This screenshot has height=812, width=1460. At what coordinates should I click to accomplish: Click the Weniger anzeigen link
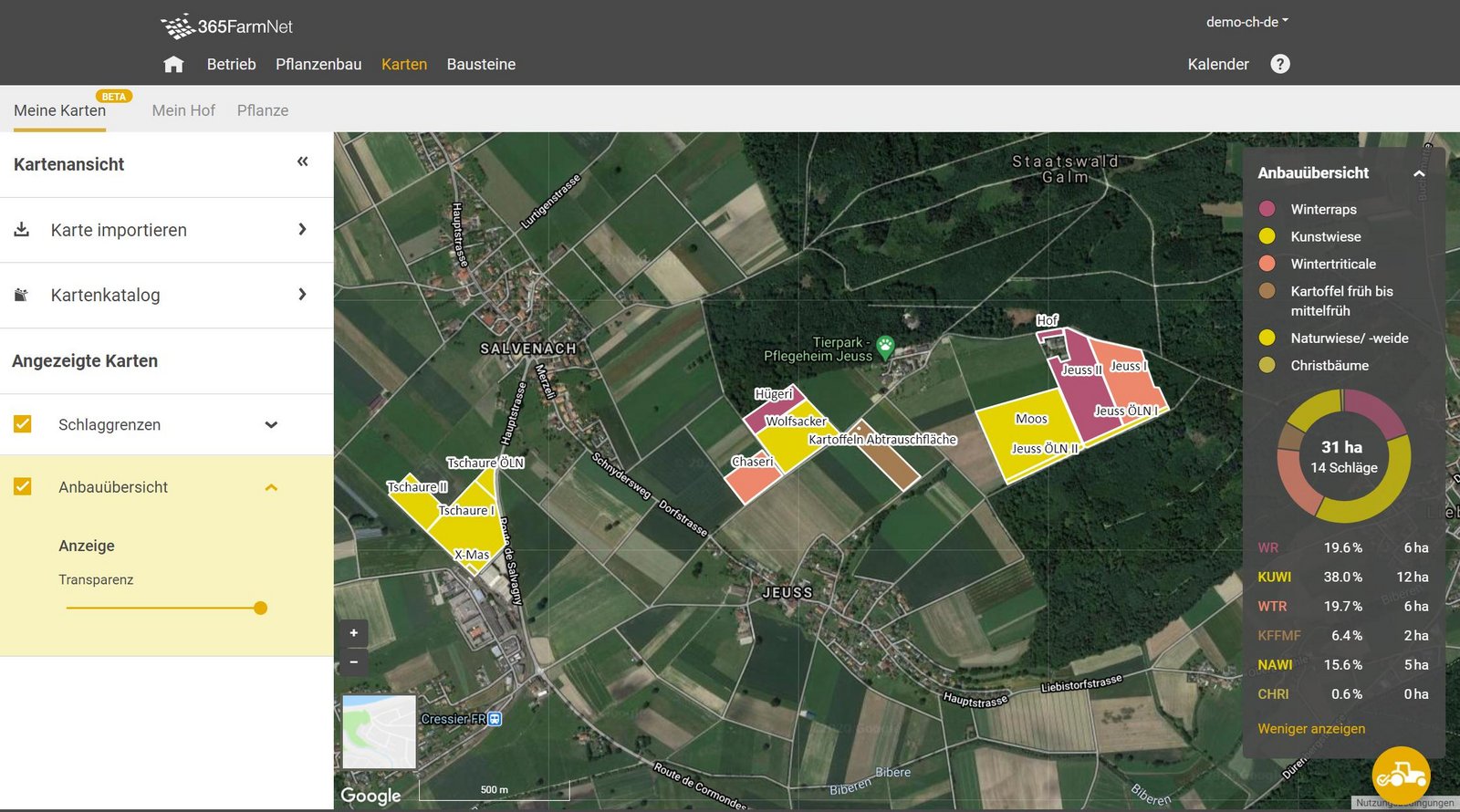pos(1311,728)
